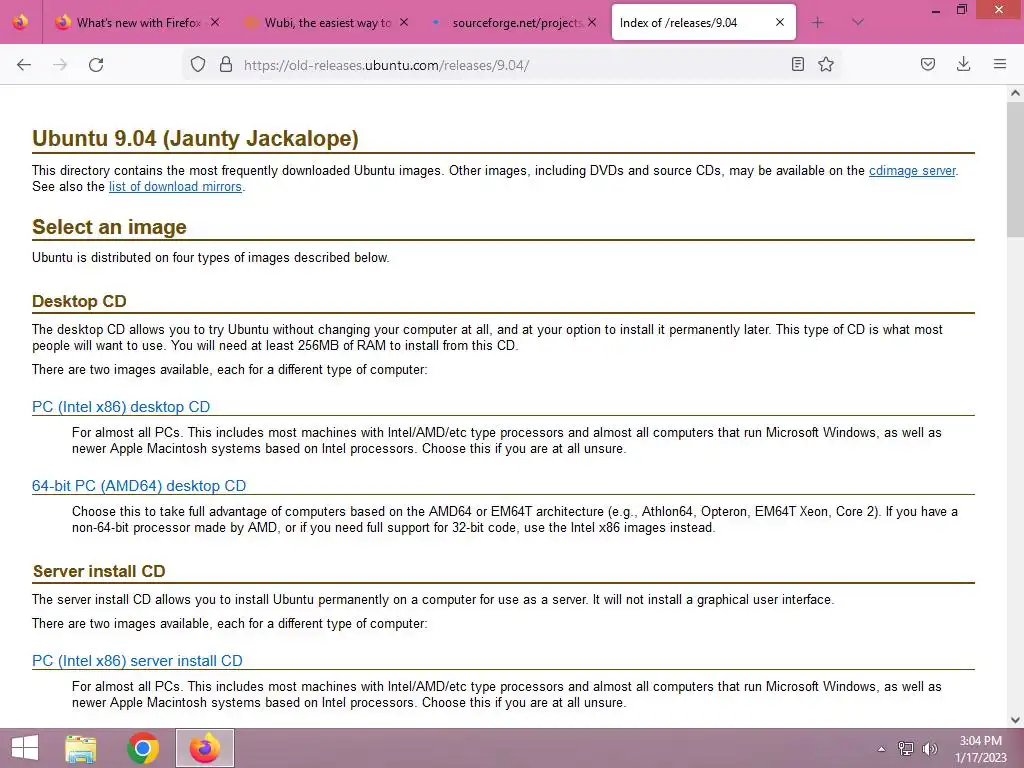Viewport: 1024px width, 768px height.
Task: Click the forward navigation arrow
Action: tap(60, 65)
